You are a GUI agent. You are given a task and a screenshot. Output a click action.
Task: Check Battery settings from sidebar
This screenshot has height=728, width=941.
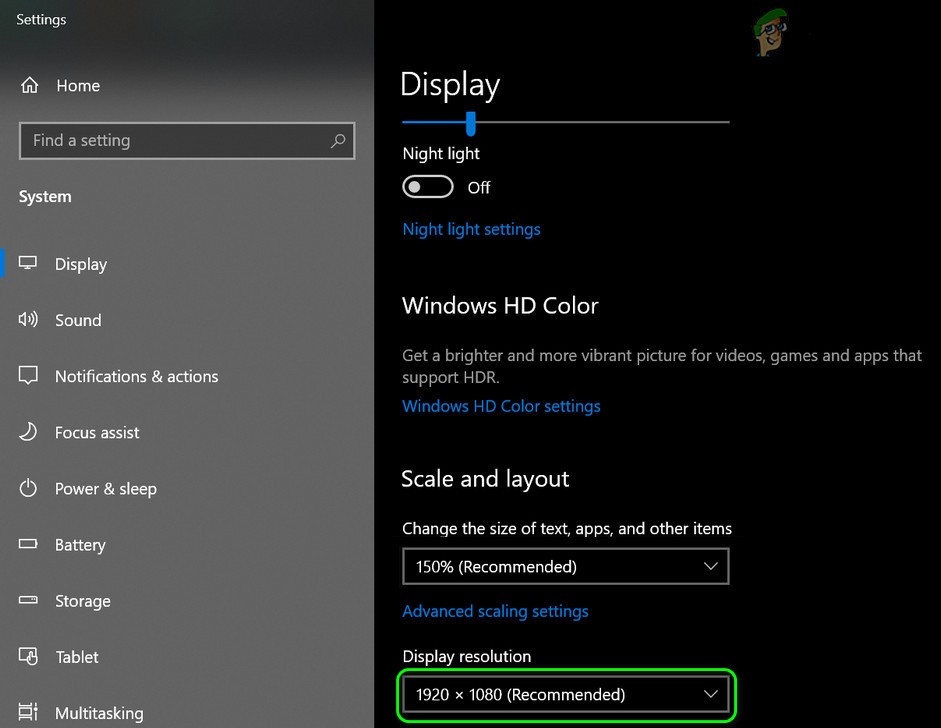pos(81,545)
